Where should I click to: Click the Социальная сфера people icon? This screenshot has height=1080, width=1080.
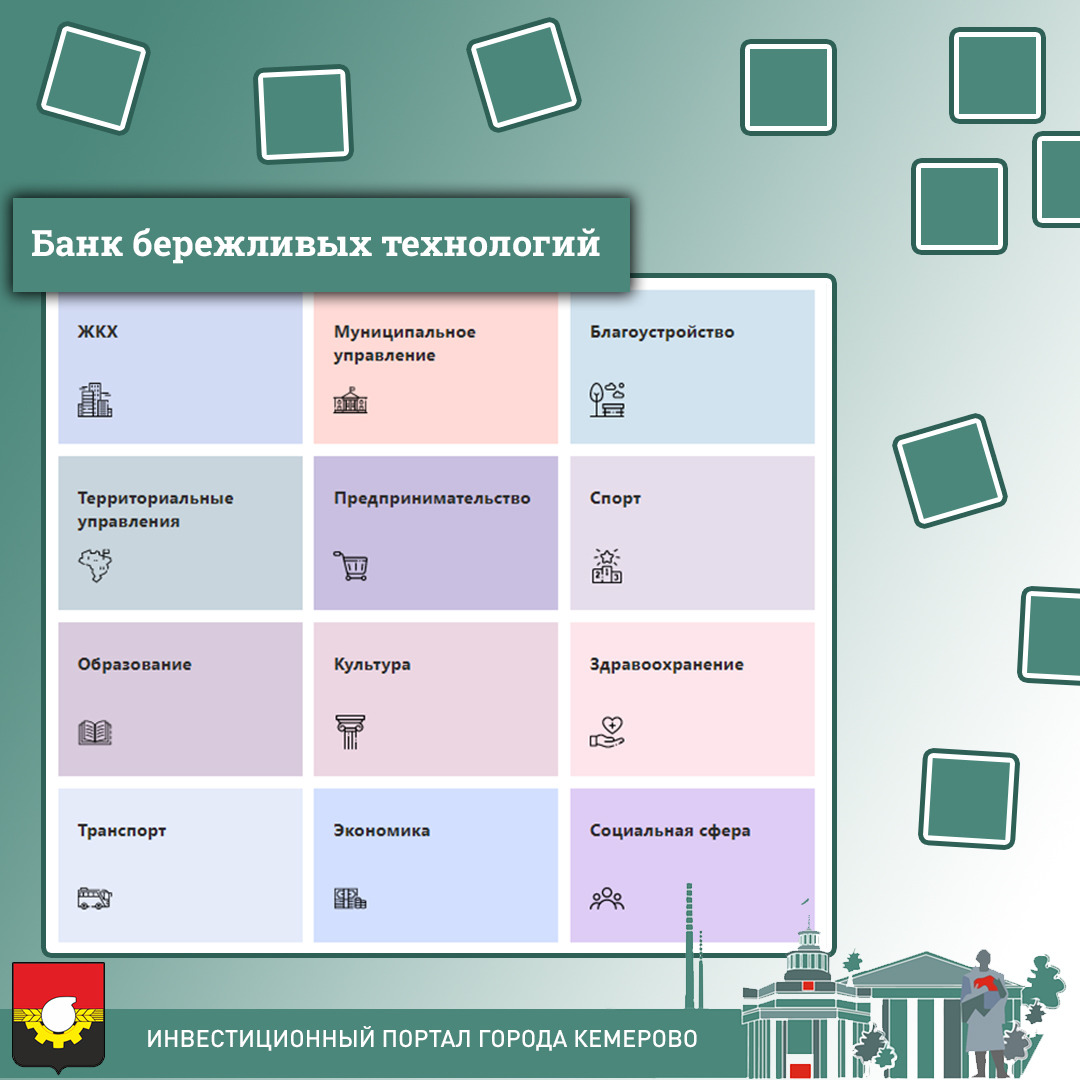(607, 898)
